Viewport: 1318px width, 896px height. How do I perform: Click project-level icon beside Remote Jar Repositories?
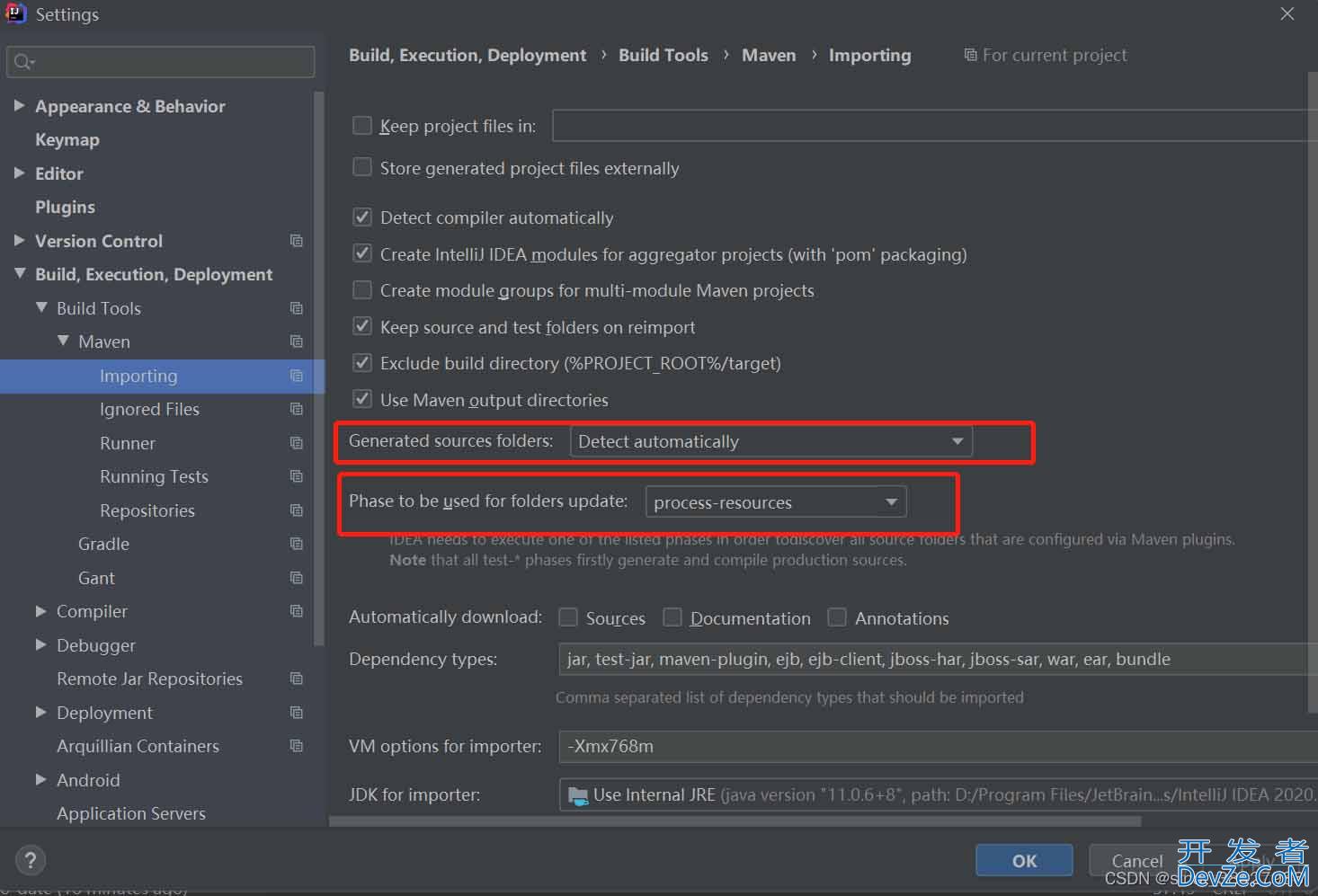point(297,679)
